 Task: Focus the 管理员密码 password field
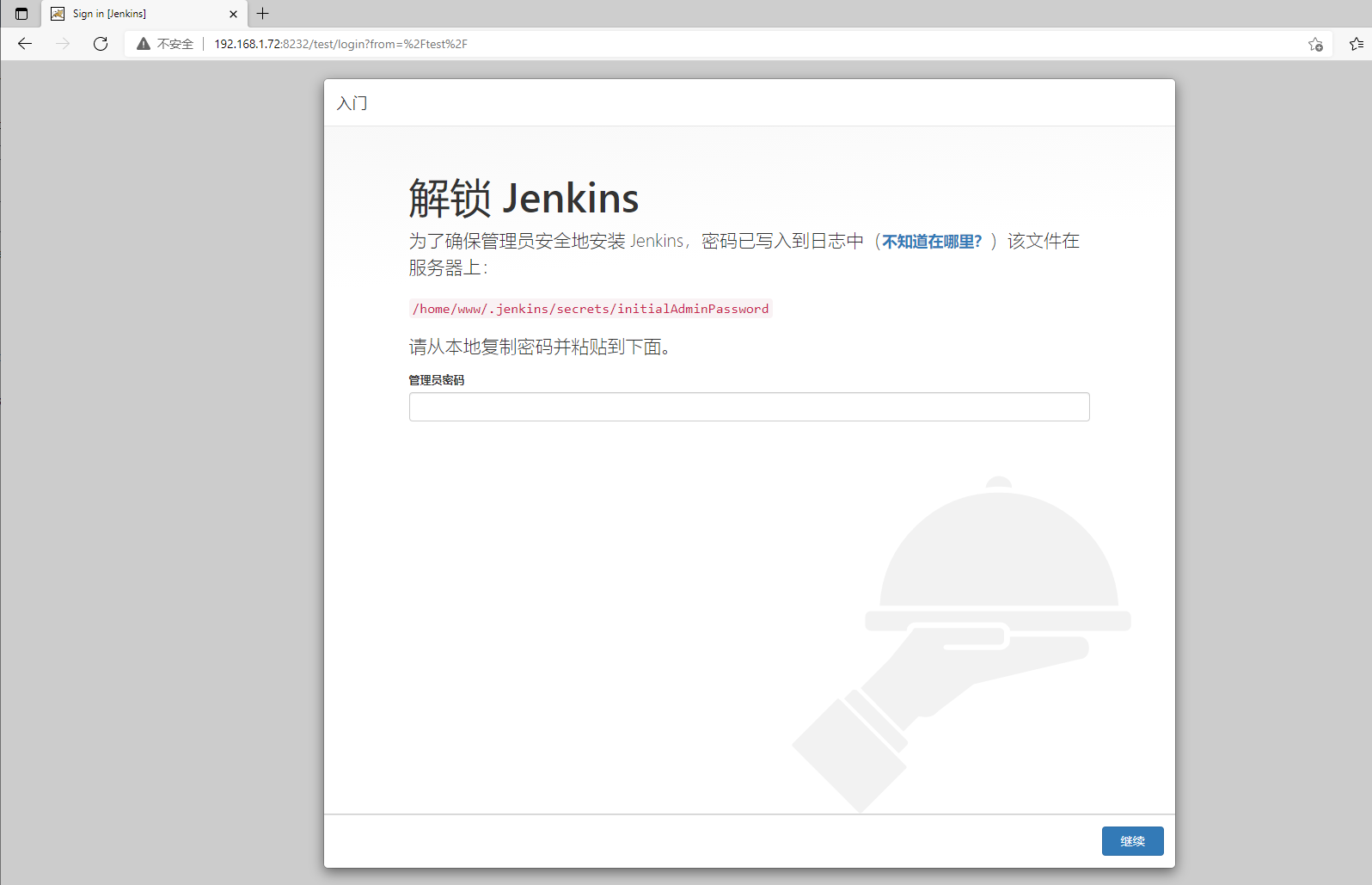(749, 407)
